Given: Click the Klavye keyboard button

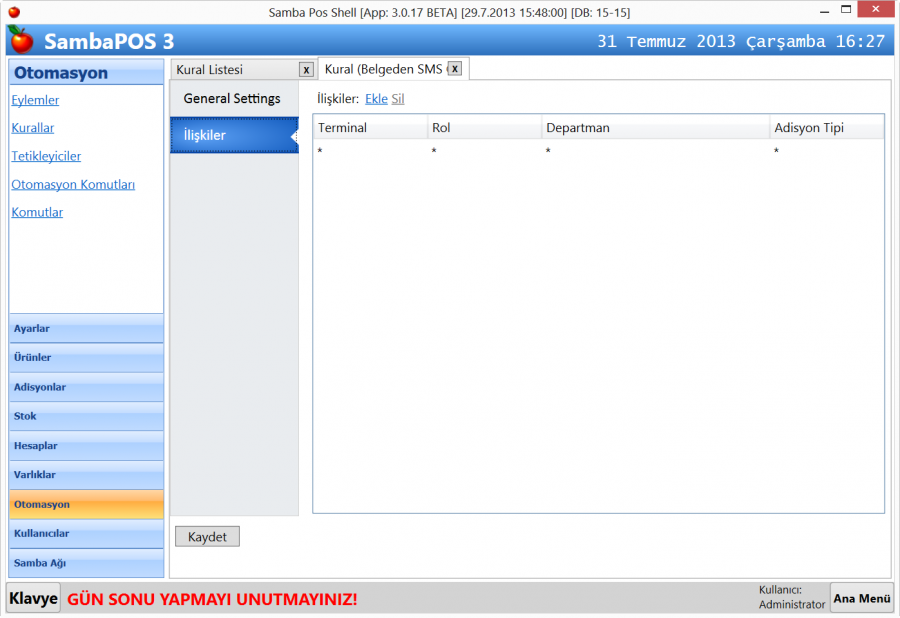Looking at the screenshot, I should [33, 598].
